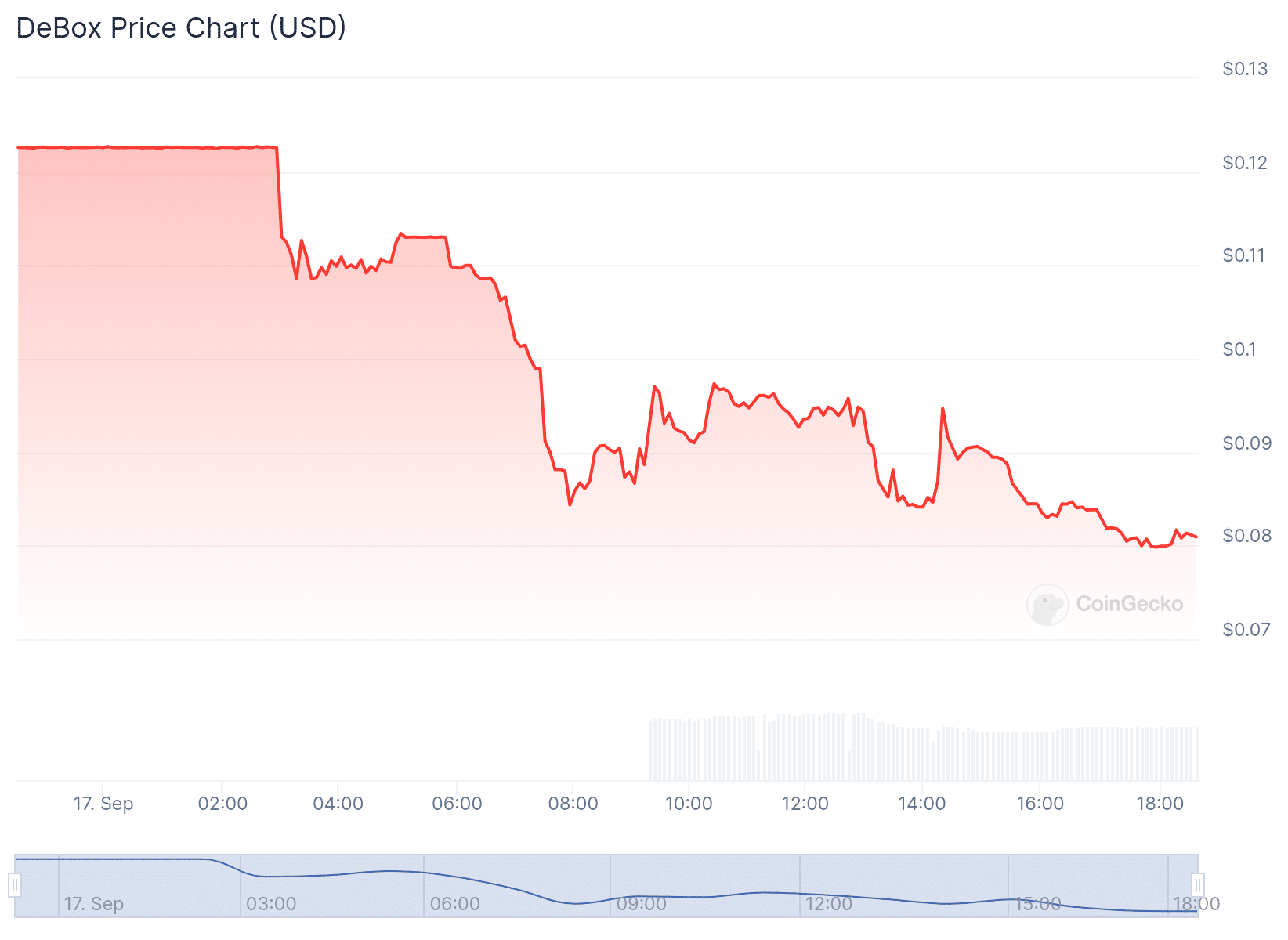
Task: Click the $0.1 price axis label
Action: 1239,349
